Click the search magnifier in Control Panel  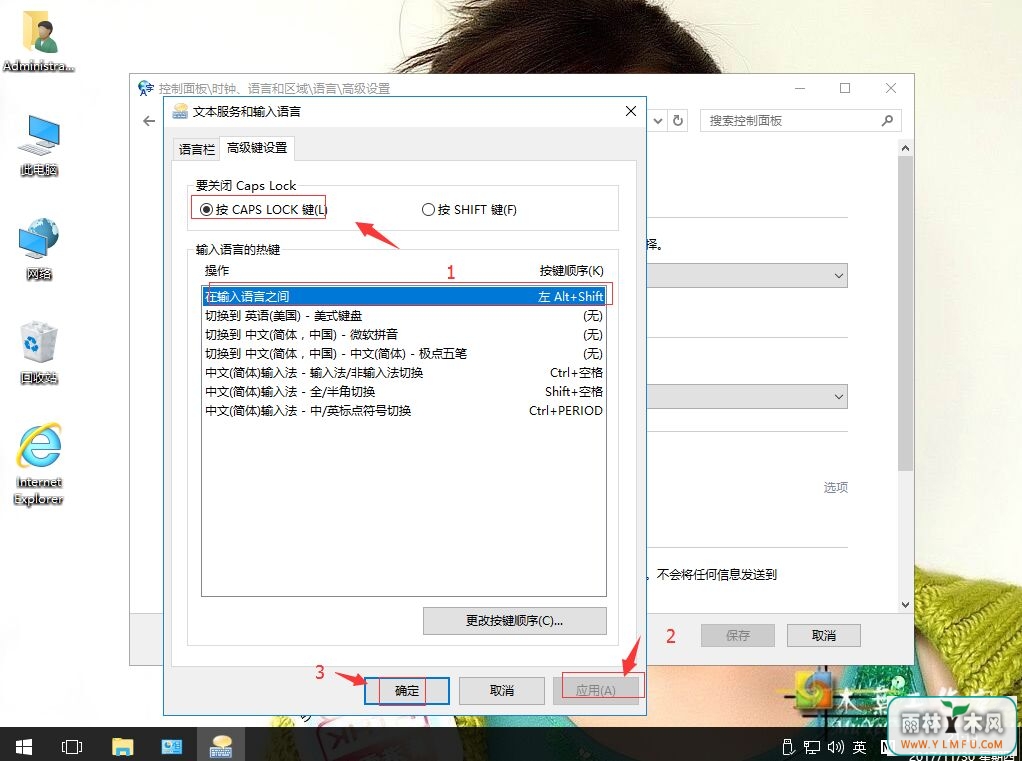click(887, 121)
